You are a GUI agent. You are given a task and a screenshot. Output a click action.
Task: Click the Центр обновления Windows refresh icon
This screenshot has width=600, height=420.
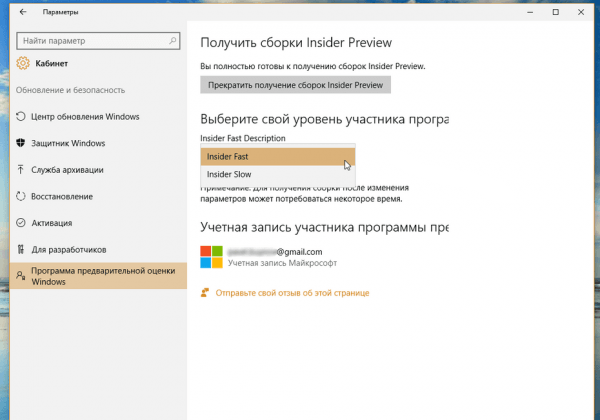click(21, 116)
